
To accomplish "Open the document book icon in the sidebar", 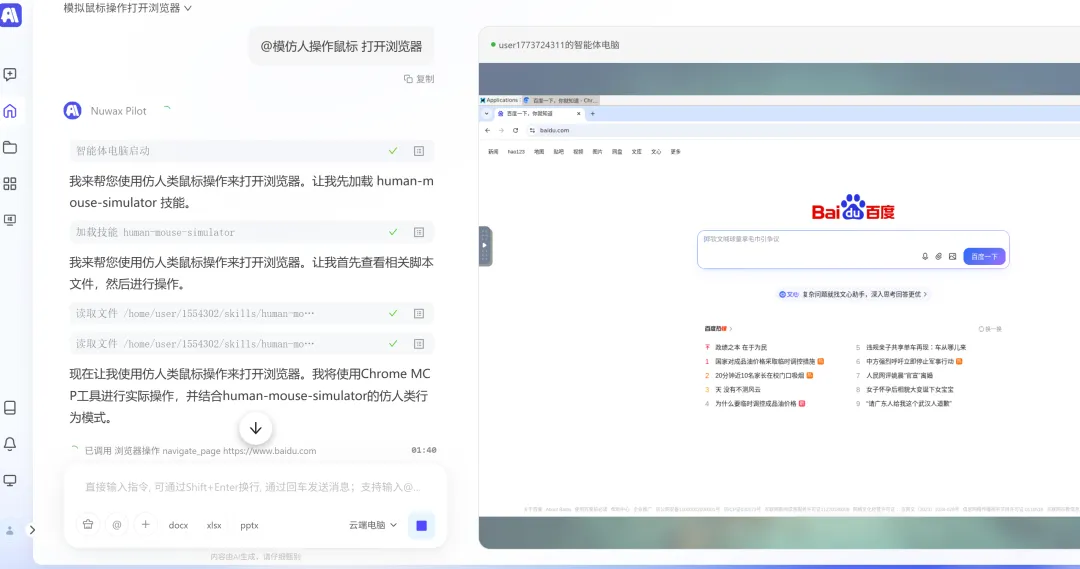I will [10, 408].
